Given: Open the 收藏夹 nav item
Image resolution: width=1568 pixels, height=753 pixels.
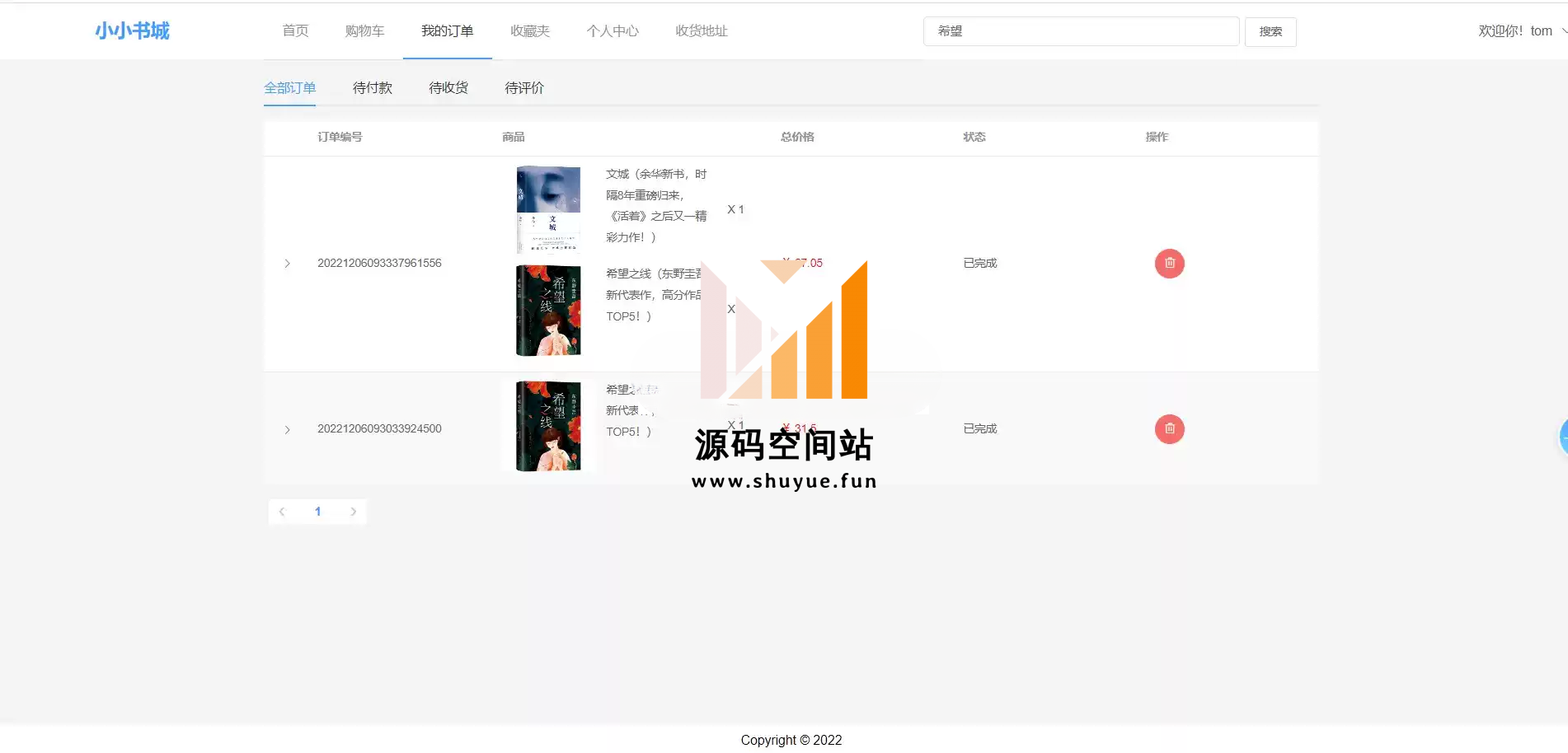Looking at the screenshot, I should [529, 31].
